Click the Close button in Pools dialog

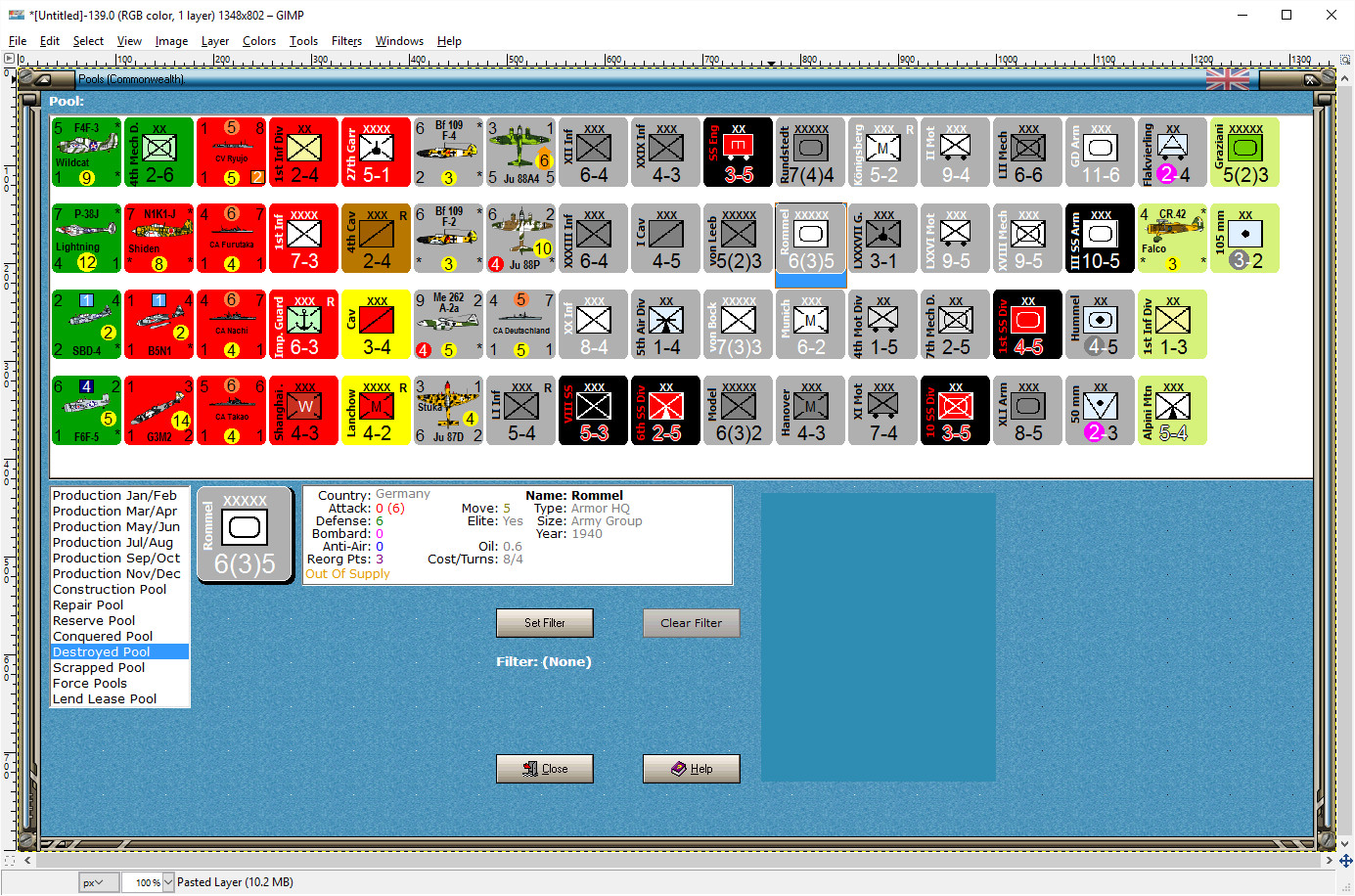tap(545, 769)
